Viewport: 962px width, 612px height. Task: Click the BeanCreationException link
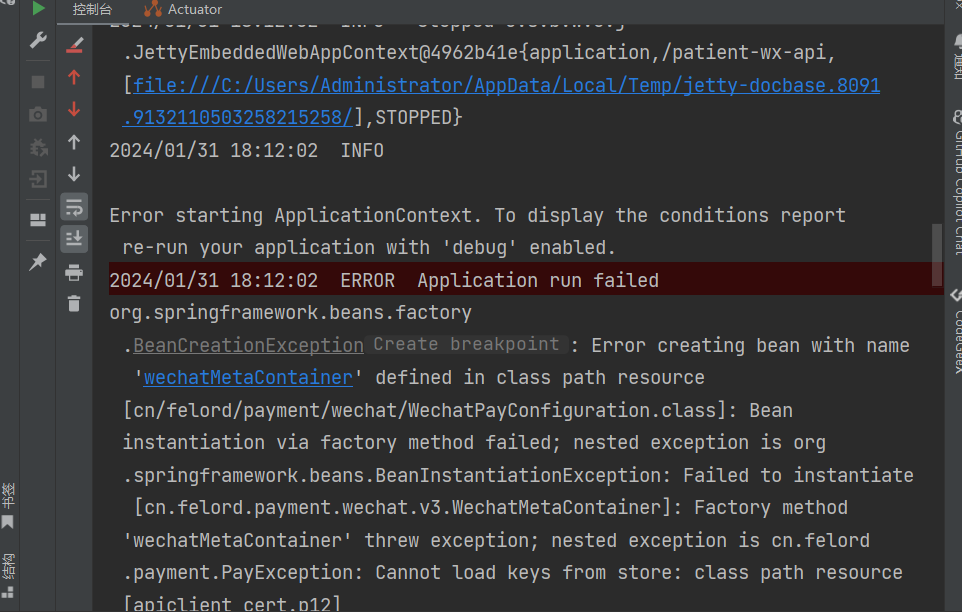tap(248, 345)
